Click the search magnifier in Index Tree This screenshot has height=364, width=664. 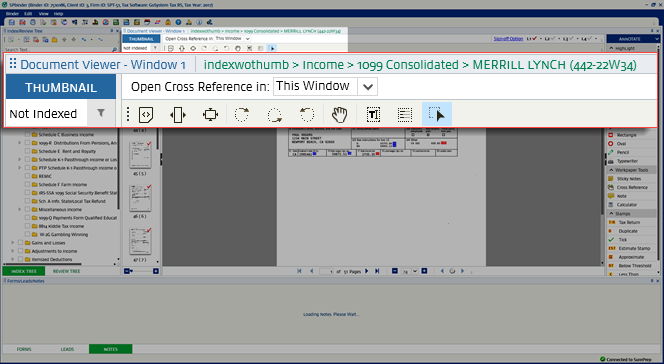[114, 50]
